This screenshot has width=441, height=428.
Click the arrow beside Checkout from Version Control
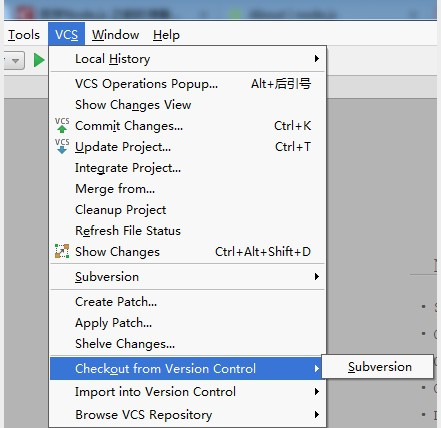pyautogui.click(x=317, y=369)
